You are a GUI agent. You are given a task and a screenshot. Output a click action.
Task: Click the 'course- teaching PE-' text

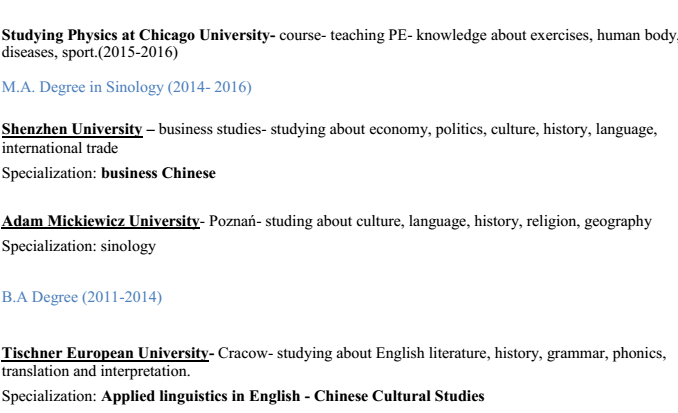pyautogui.click(x=345, y=35)
